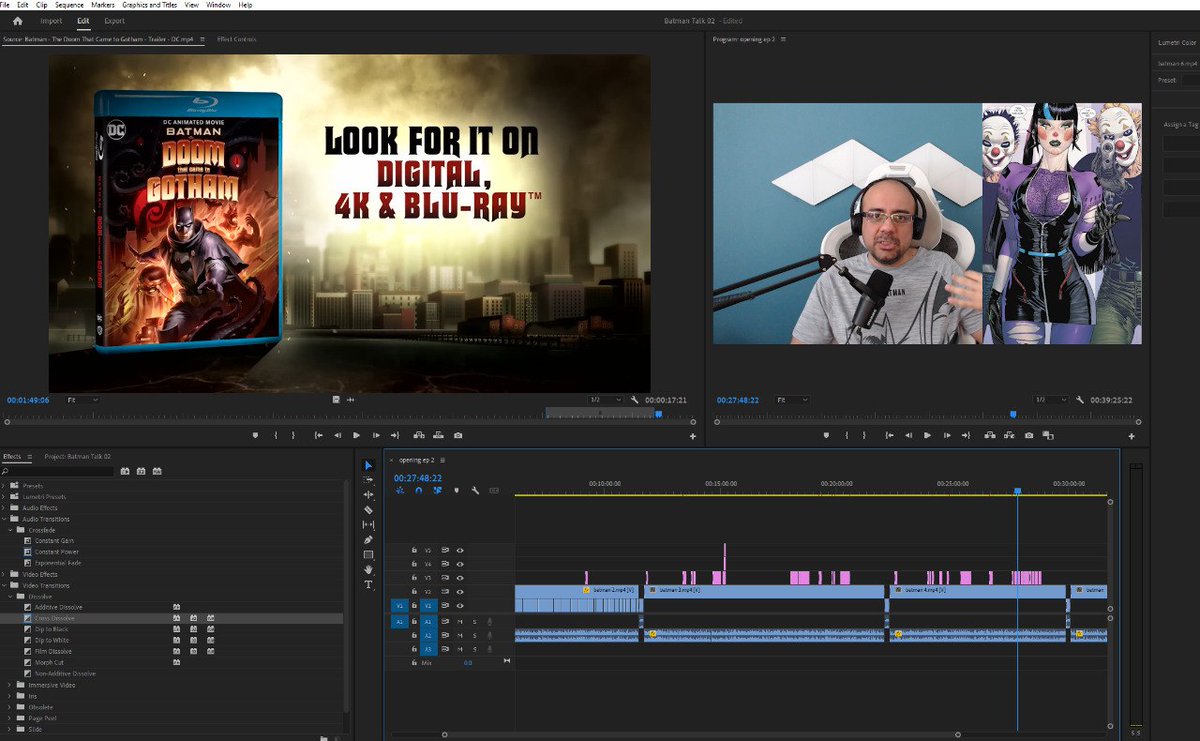Open Program monitor button editor plus
Viewport: 1200px width, 741px height.
[x=1132, y=436]
